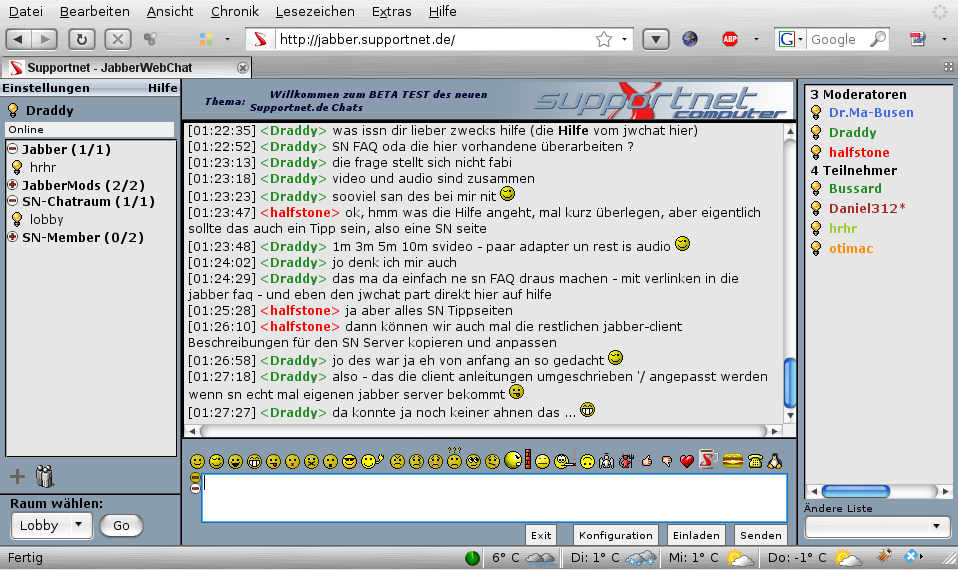Image resolution: width=958 pixels, height=570 pixels.
Task: Insert the confused question marks emoticon
Action: [x=454, y=458]
